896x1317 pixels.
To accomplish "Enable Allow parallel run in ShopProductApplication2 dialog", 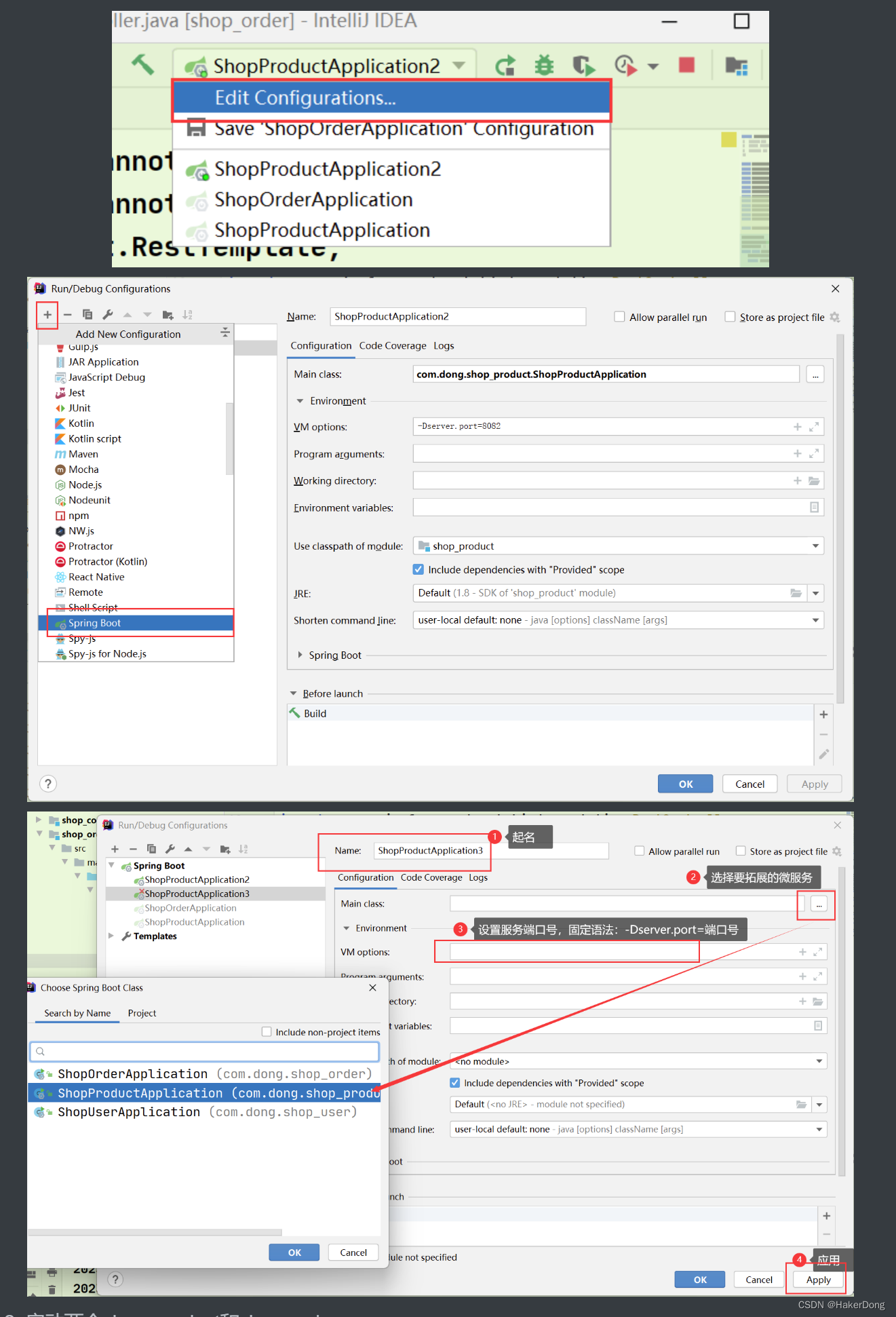I will tap(619, 317).
